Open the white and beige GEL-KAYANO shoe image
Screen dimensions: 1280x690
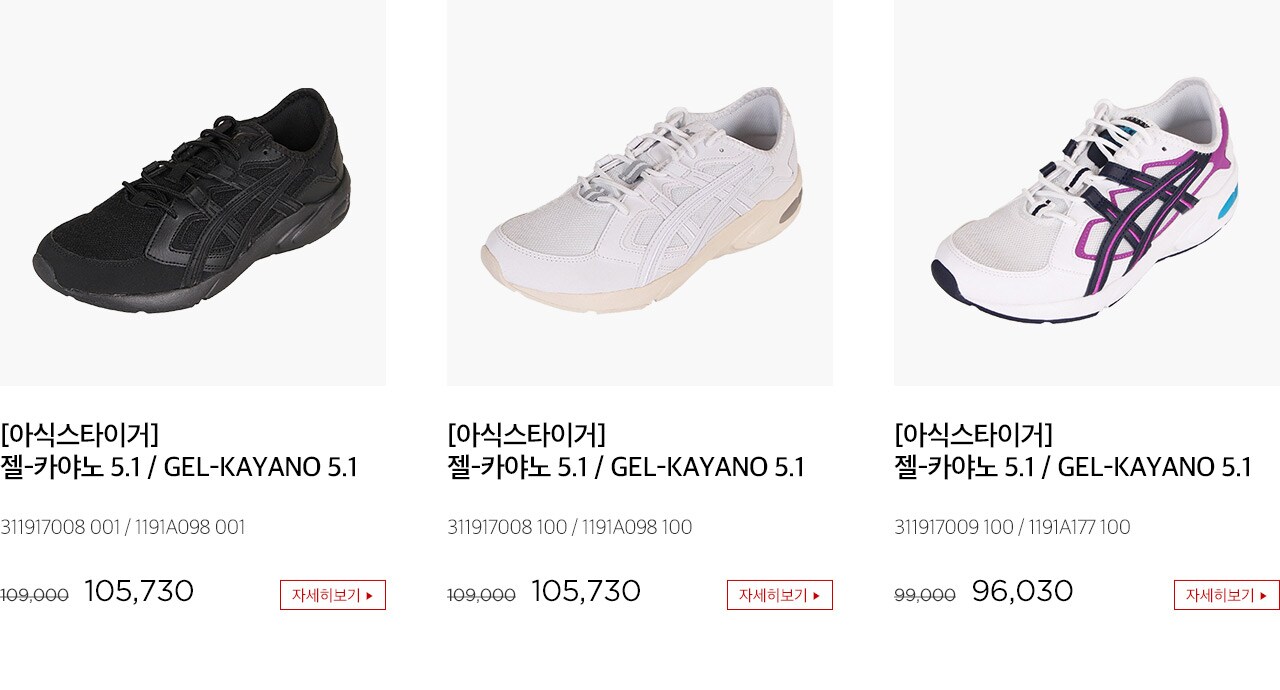(x=640, y=192)
